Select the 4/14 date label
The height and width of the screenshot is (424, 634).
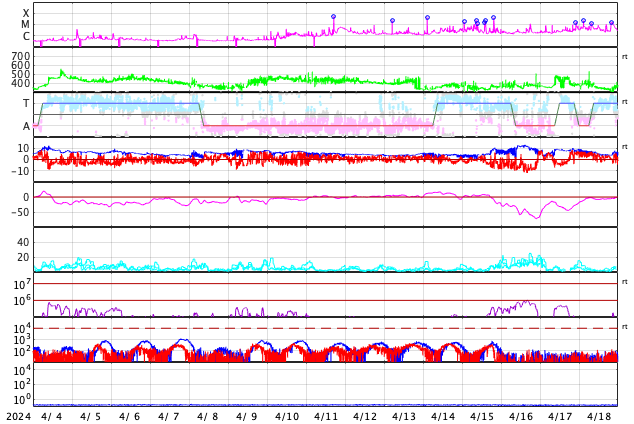point(443,416)
